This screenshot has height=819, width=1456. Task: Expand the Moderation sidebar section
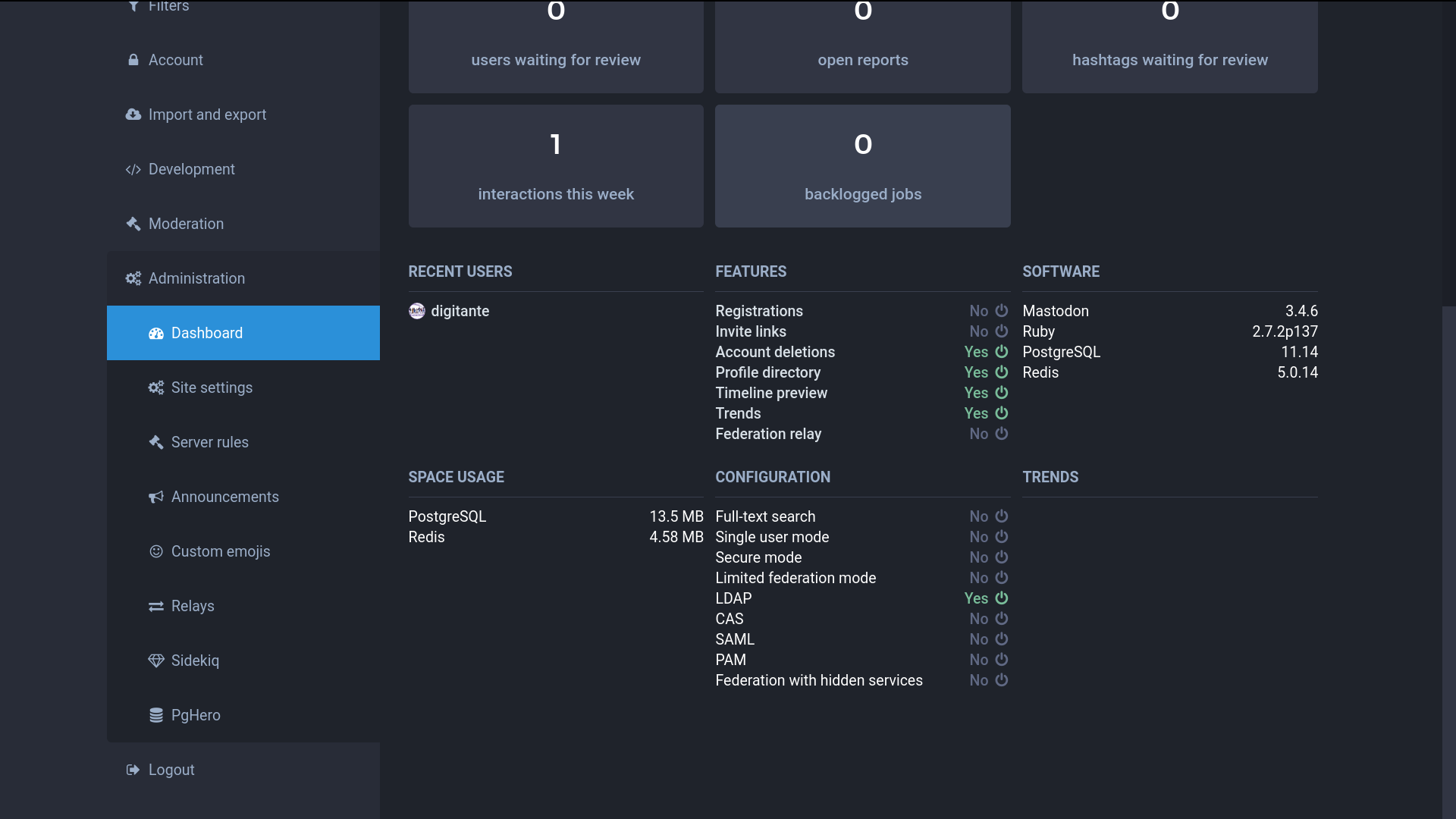(x=186, y=224)
